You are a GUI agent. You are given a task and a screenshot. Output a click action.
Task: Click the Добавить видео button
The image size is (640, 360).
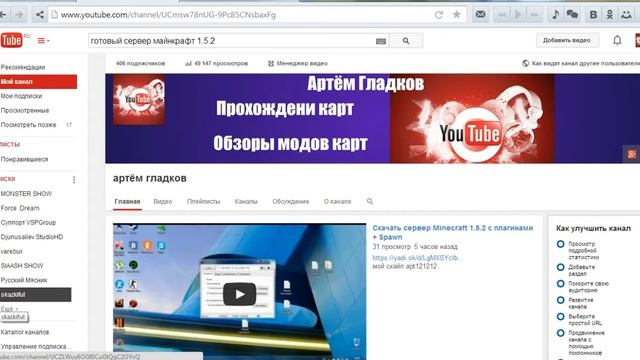567,40
